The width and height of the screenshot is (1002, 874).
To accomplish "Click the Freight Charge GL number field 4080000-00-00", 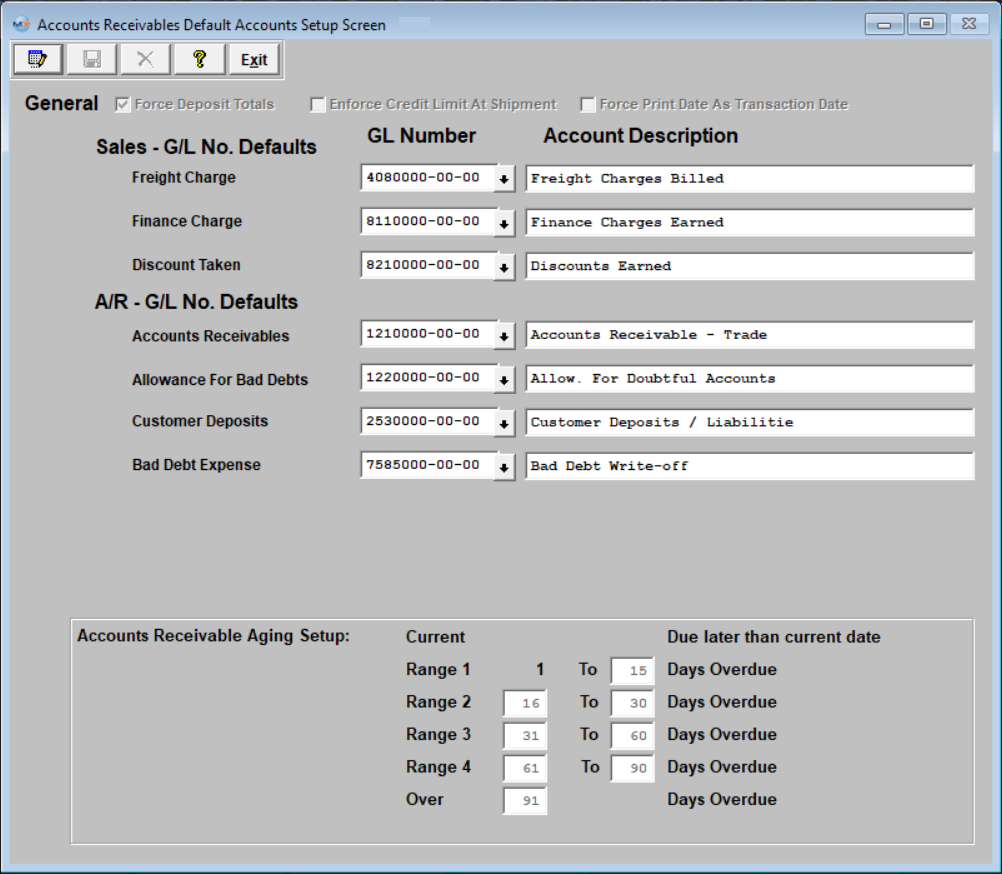I will [x=427, y=178].
